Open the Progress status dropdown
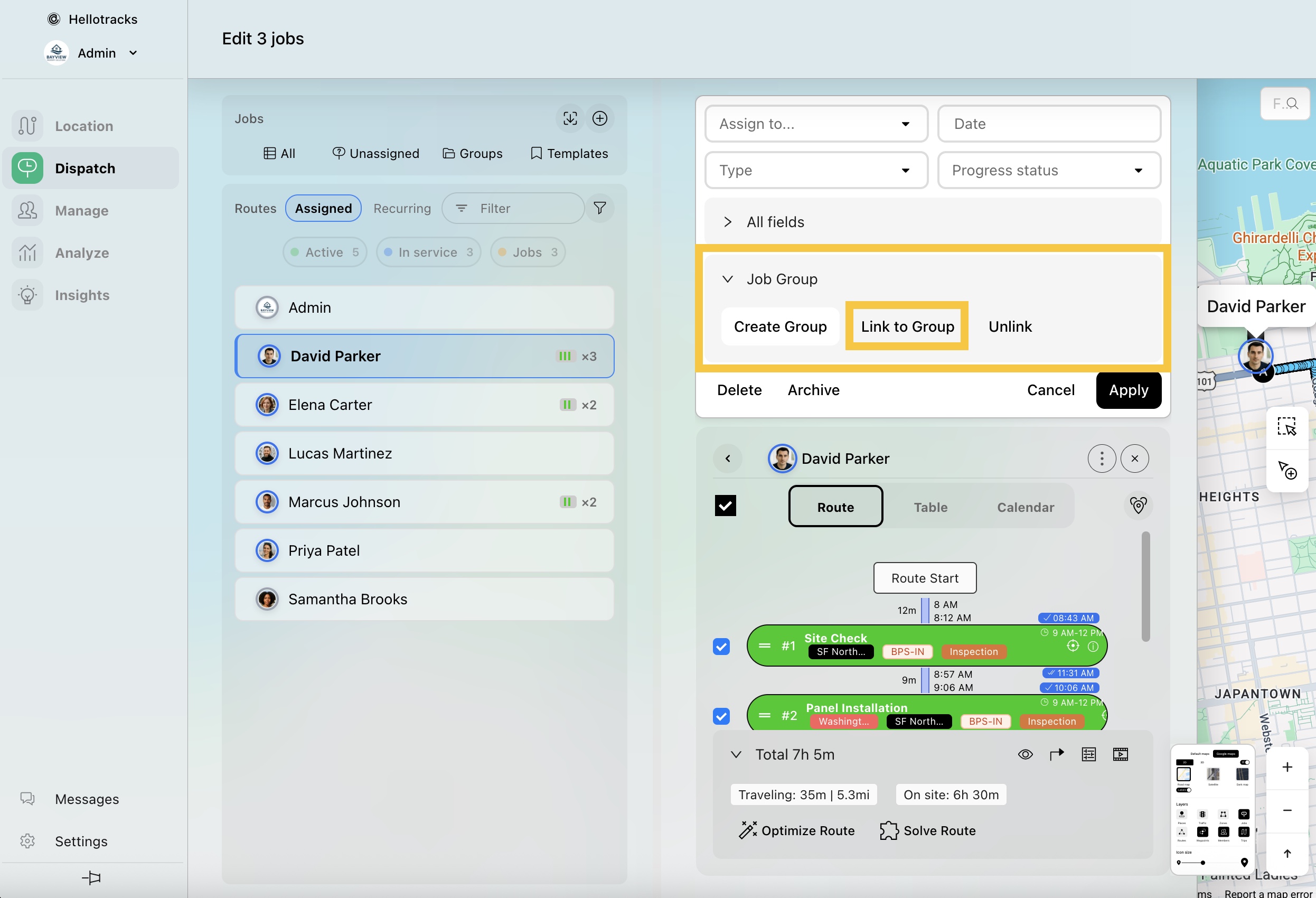This screenshot has width=1316, height=898. [1048, 171]
